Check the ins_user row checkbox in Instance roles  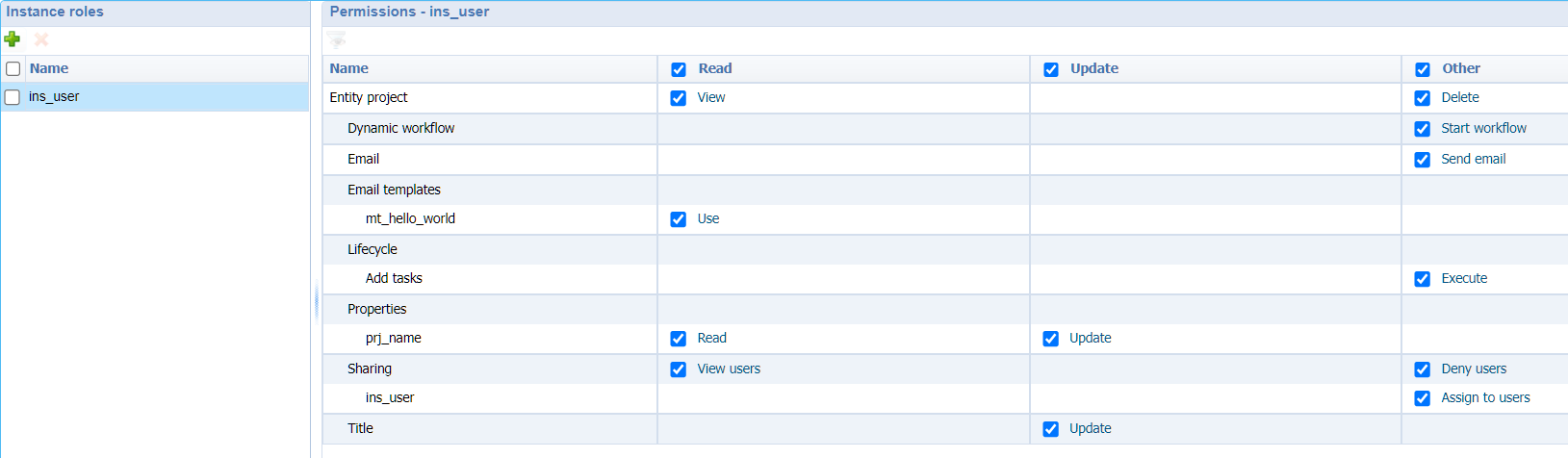(x=13, y=97)
